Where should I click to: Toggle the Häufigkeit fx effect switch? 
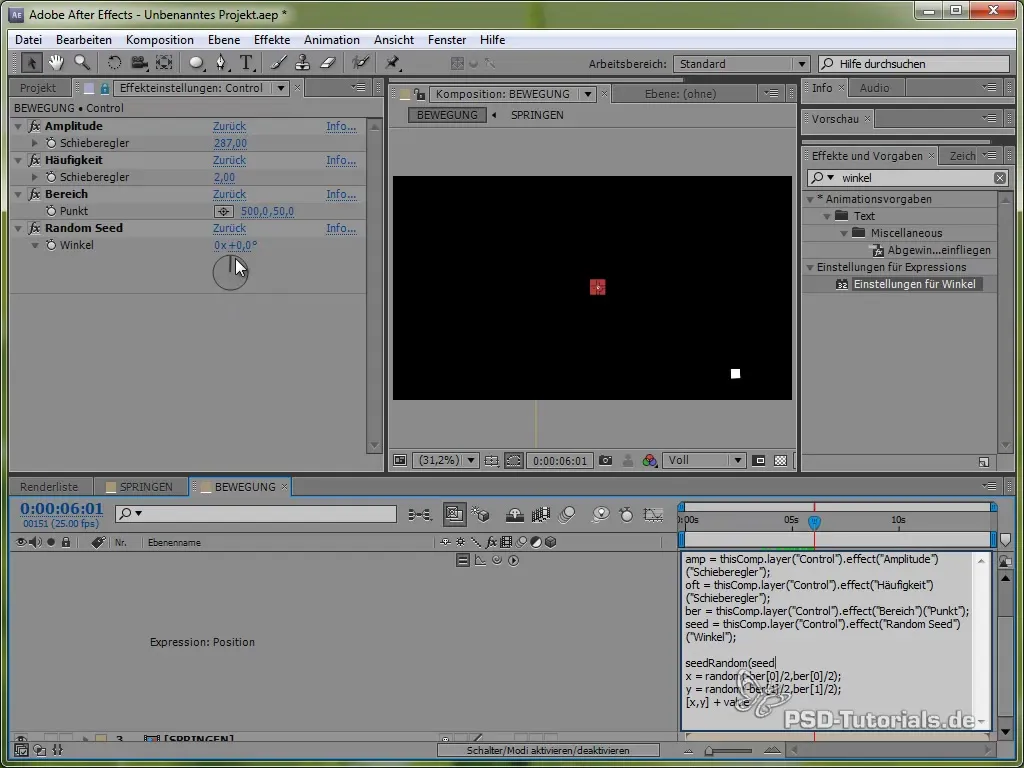point(35,160)
